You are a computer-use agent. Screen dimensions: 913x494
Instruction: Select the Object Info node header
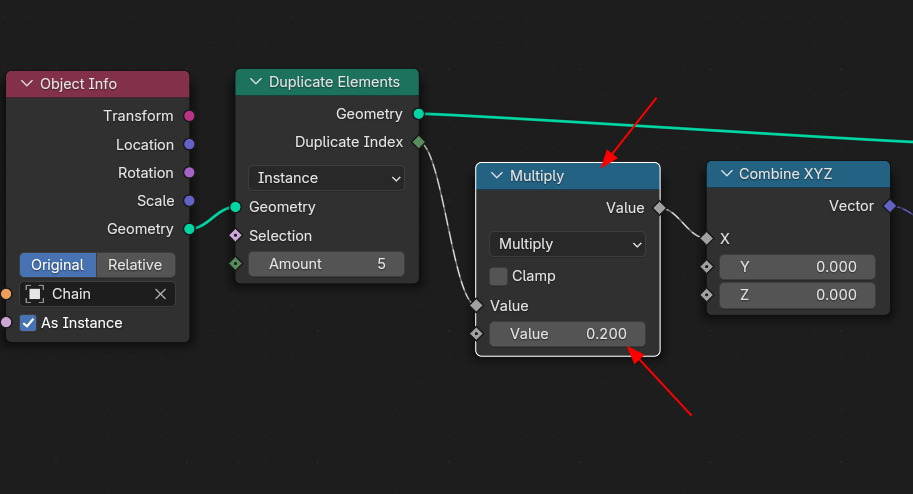click(97, 84)
